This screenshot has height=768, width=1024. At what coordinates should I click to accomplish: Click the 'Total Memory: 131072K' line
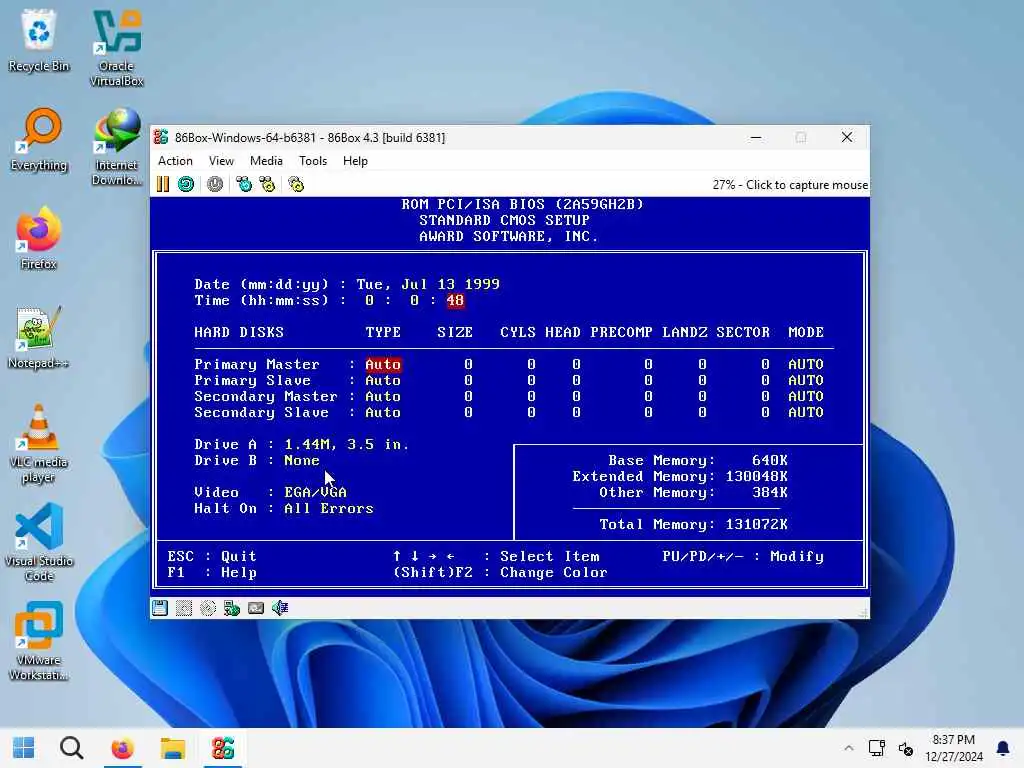click(x=694, y=524)
